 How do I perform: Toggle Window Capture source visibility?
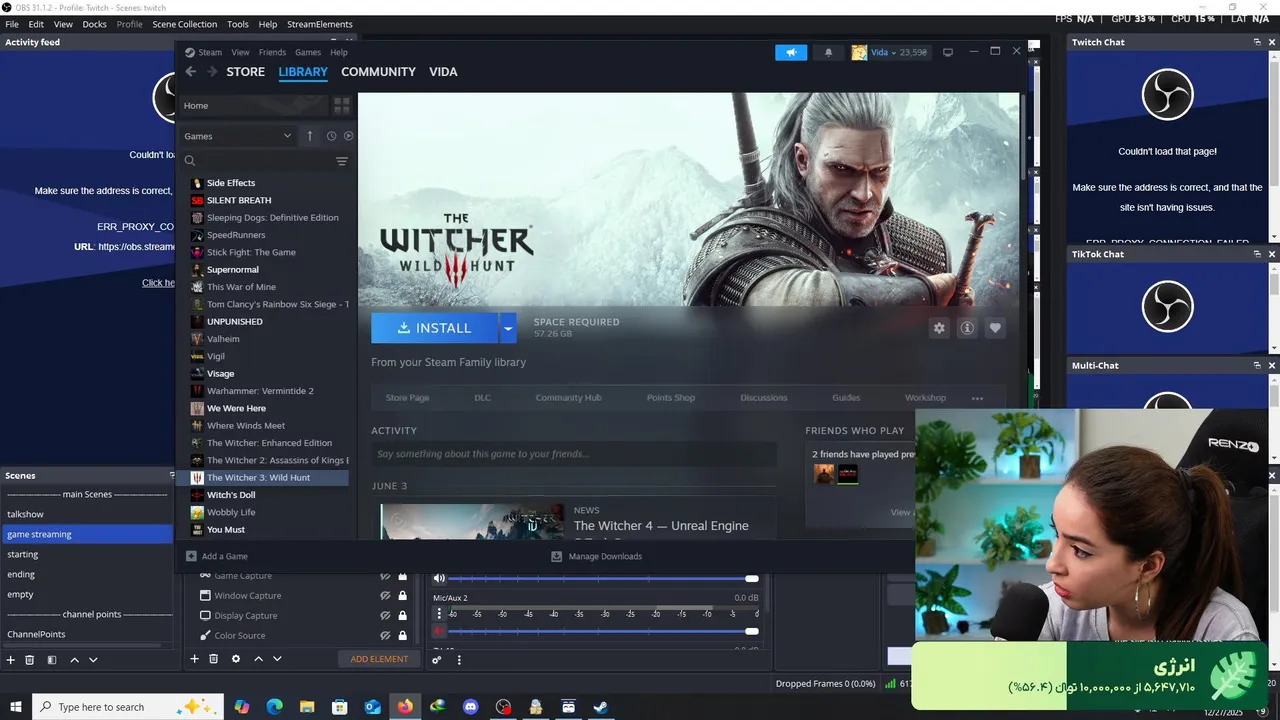(385, 596)
